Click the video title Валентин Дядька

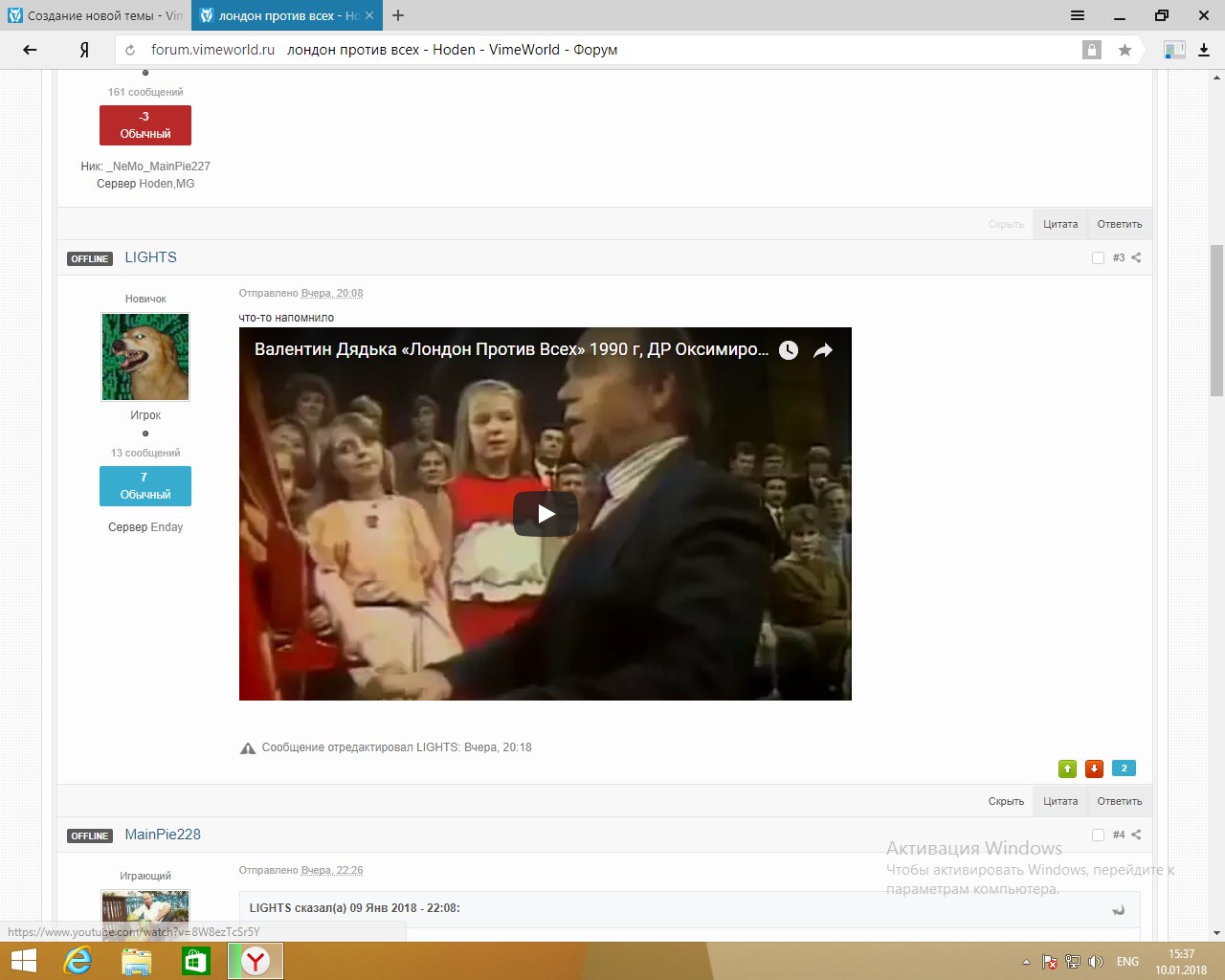click(x=511, y=349)
